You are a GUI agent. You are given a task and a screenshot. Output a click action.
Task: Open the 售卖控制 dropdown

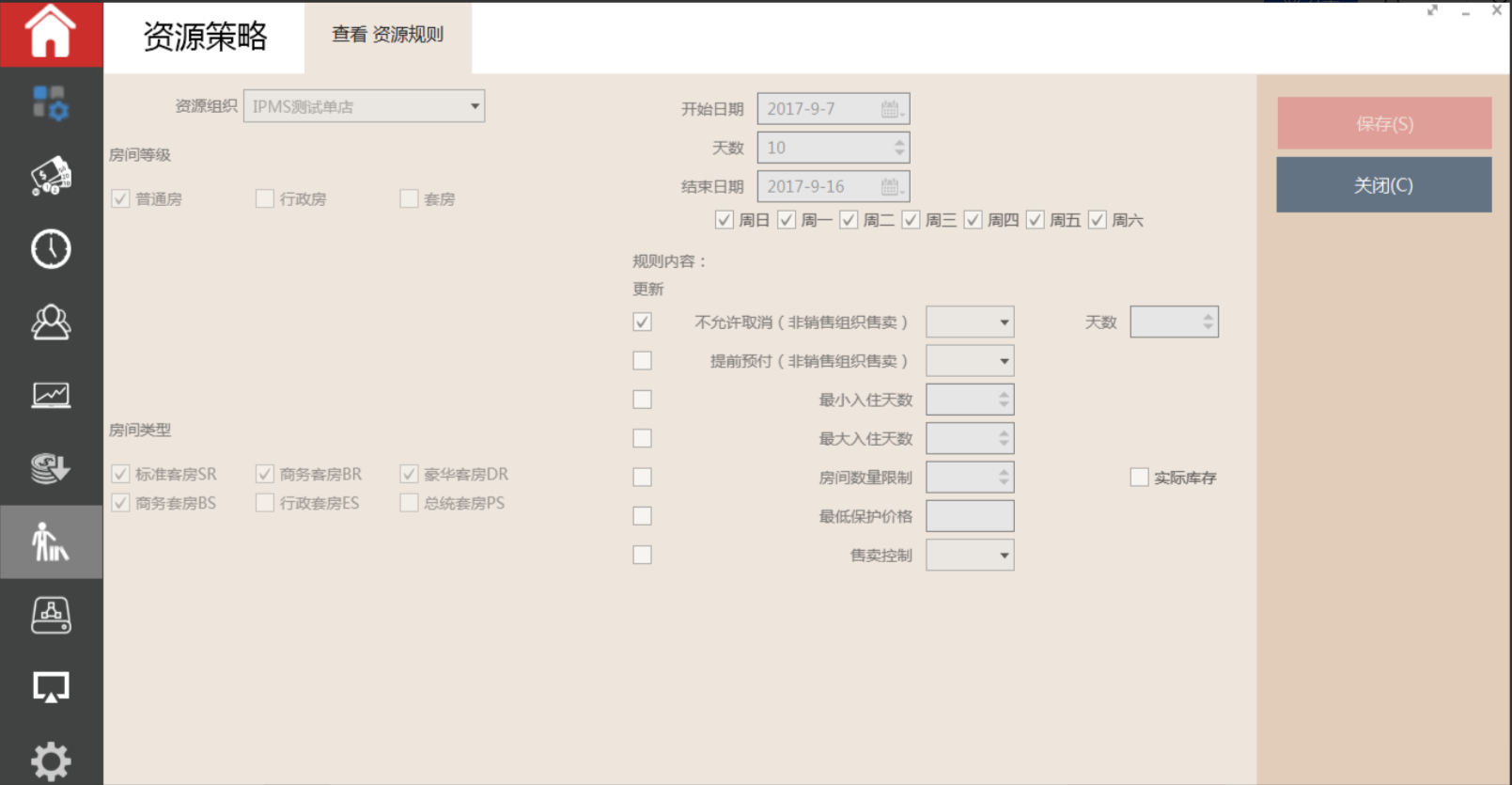[1004, 556]
